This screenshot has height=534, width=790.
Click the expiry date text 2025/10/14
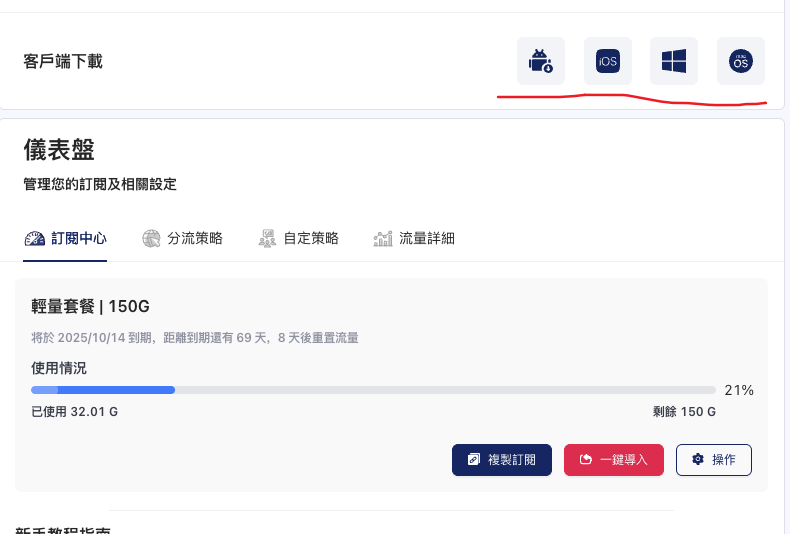[x=91, y=338]
